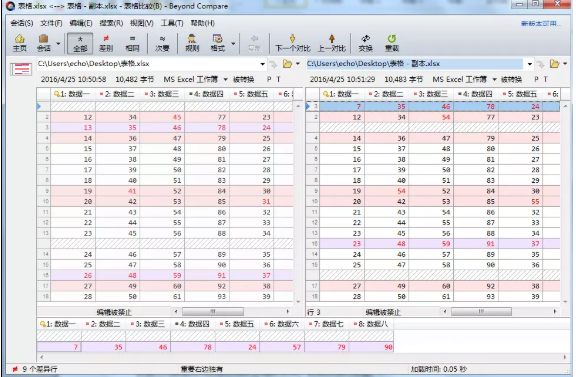The image size is (576, 377).
Task: Click the right pane horizontal scrollbar thumb
Action: (481, 312)
